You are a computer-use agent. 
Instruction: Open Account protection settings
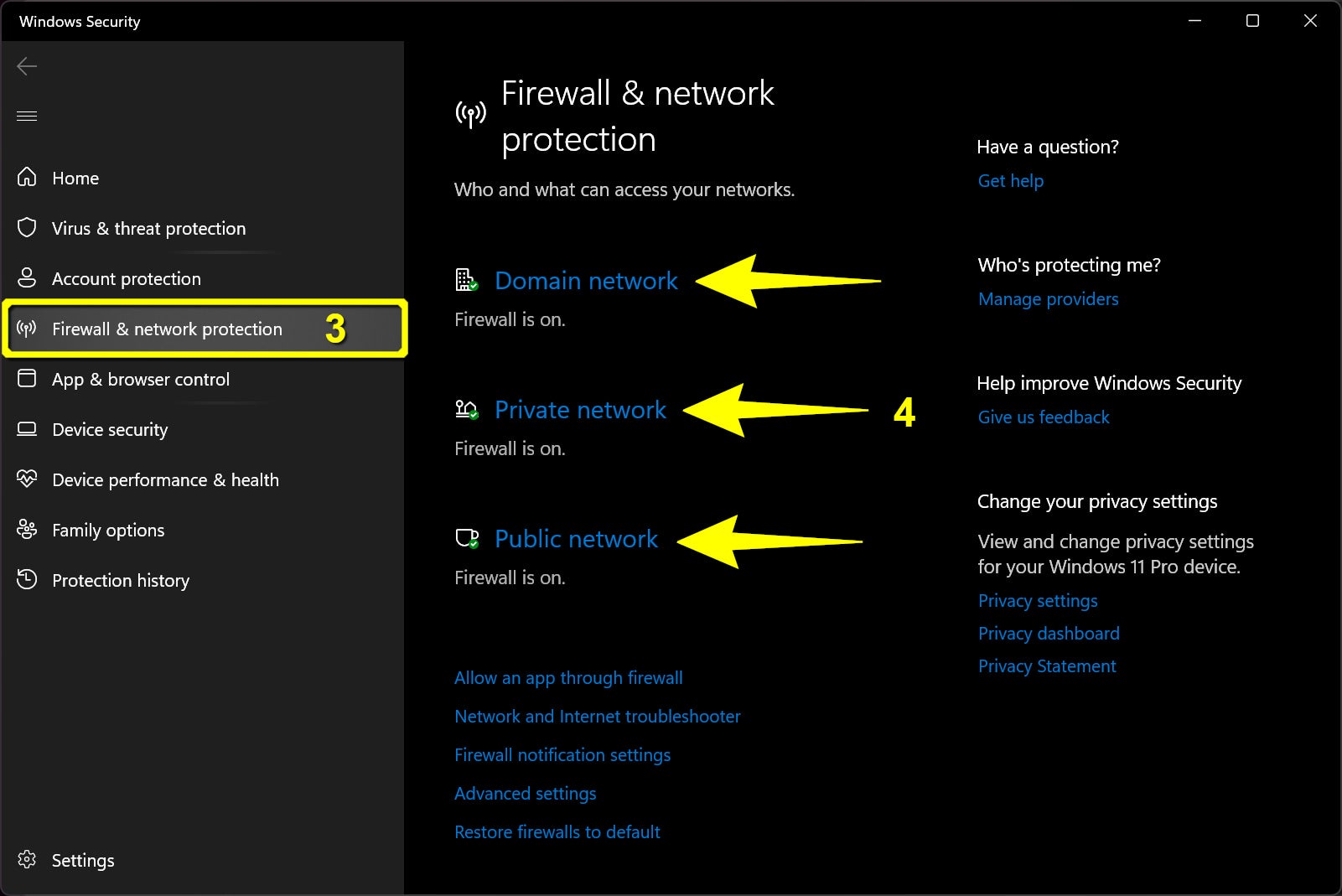[126, 278]
